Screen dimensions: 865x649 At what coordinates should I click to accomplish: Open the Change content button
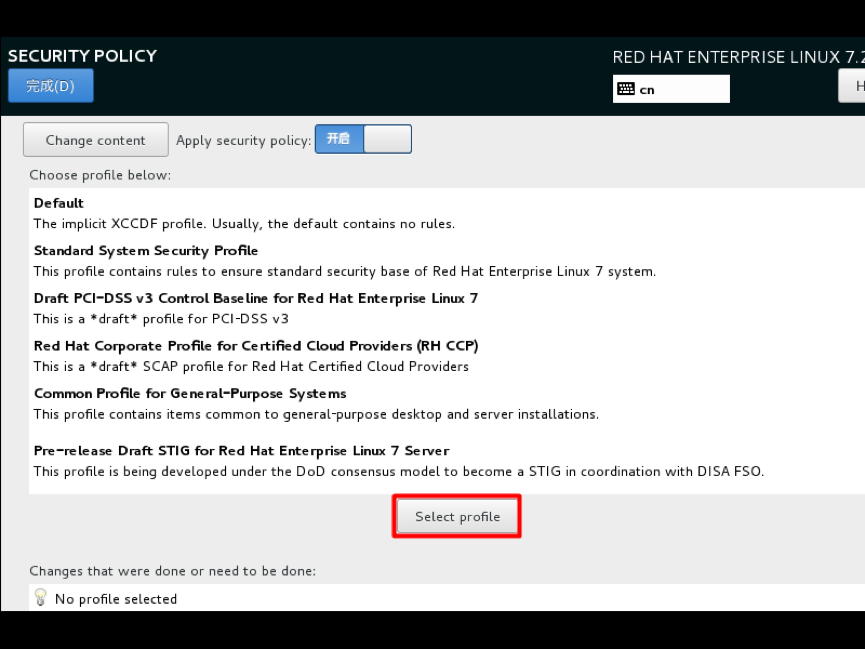(95, 140)
